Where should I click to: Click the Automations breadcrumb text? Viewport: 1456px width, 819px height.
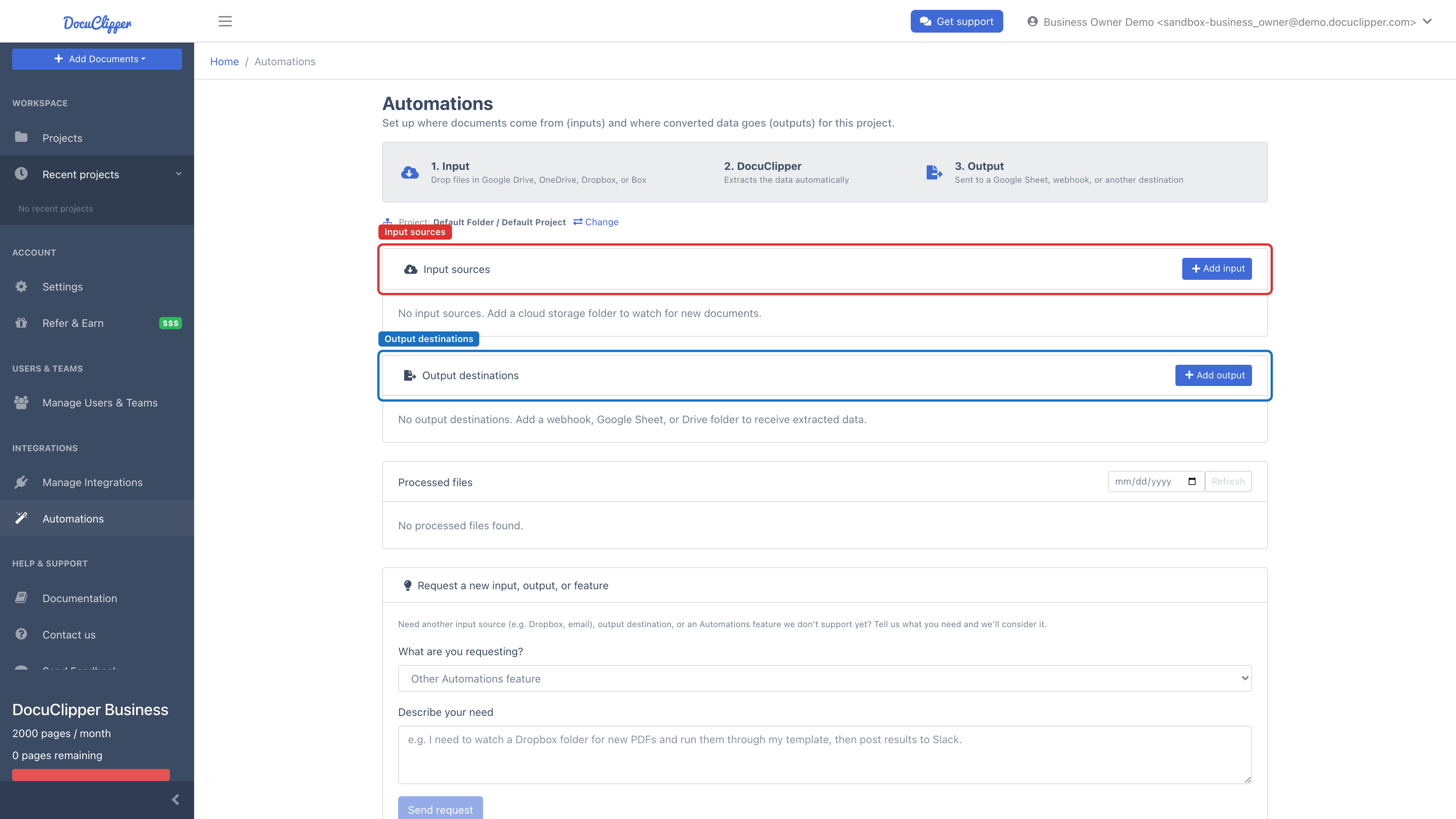point(285,61)
